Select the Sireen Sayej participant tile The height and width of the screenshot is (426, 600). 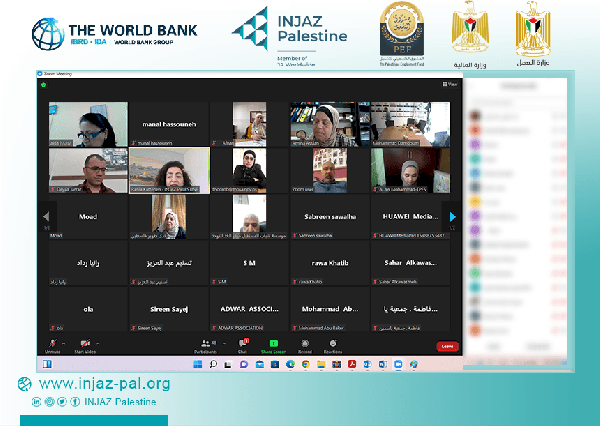pos(169,309)
